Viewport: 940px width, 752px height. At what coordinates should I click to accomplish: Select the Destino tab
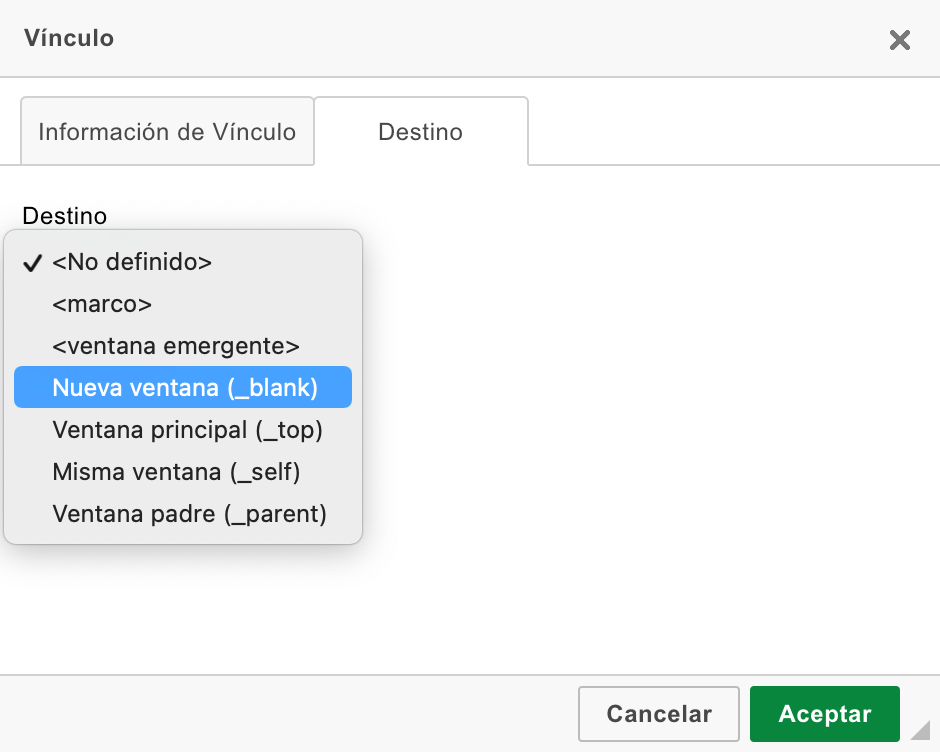(421, 131)
